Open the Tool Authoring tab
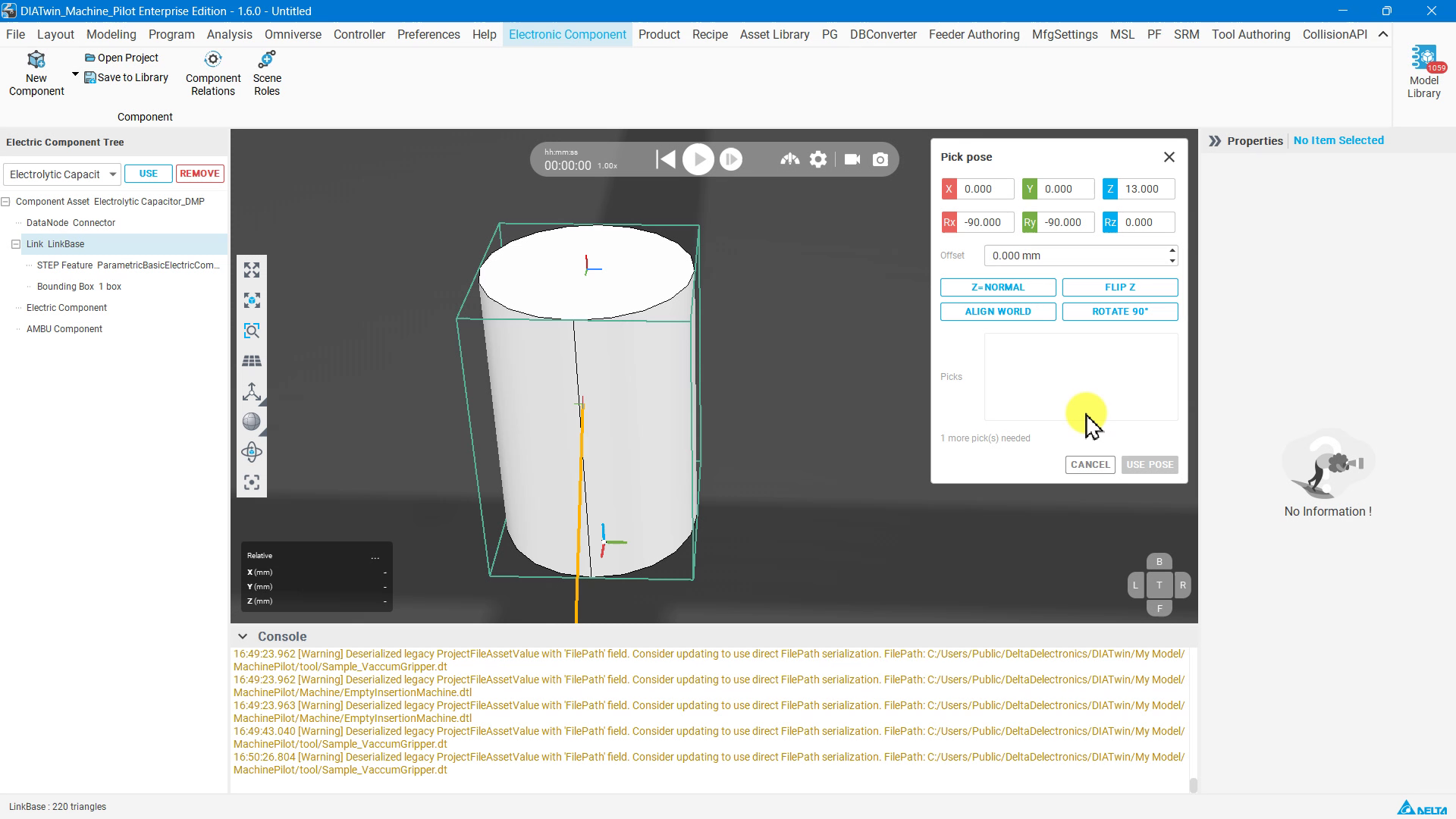 coord(1250,34)
